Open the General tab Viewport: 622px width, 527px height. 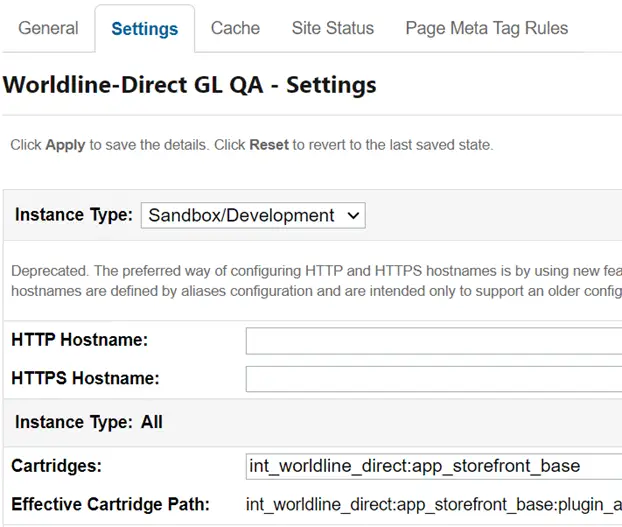tap(48, 28)
